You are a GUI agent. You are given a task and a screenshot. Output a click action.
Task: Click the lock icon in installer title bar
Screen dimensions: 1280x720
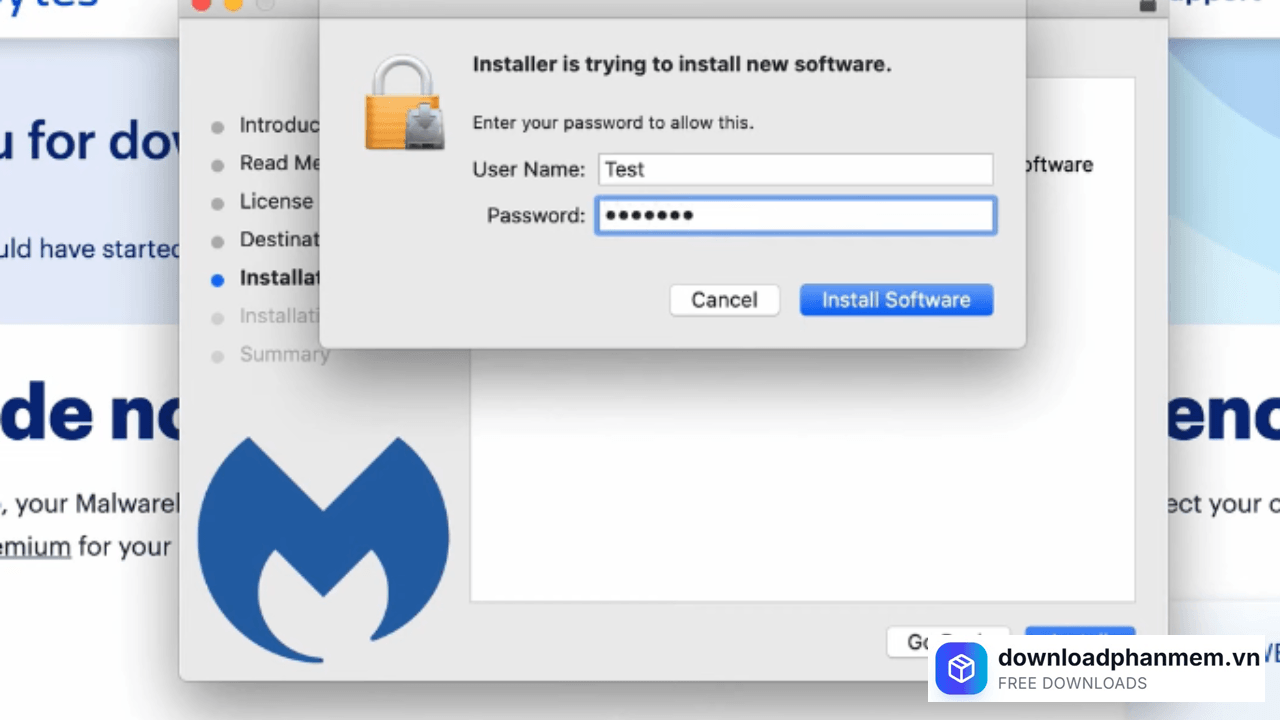1148,5
